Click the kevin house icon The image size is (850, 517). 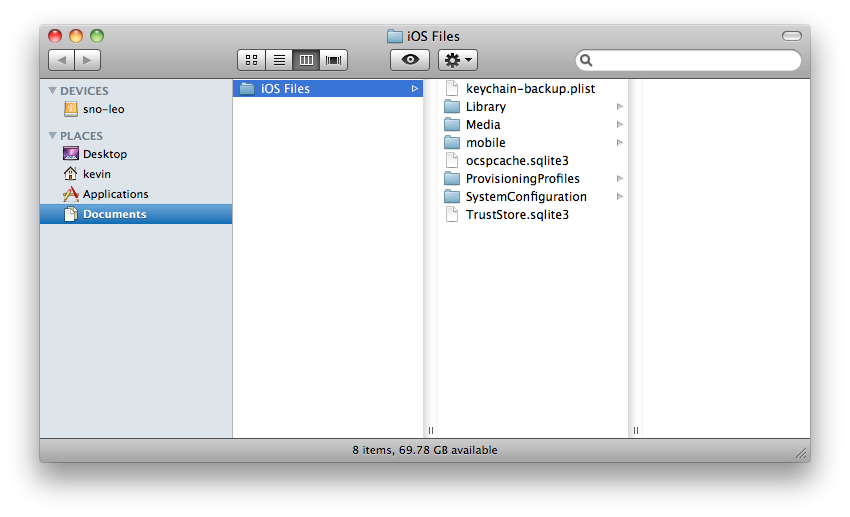pyautogui.click(x=70, y=173)
